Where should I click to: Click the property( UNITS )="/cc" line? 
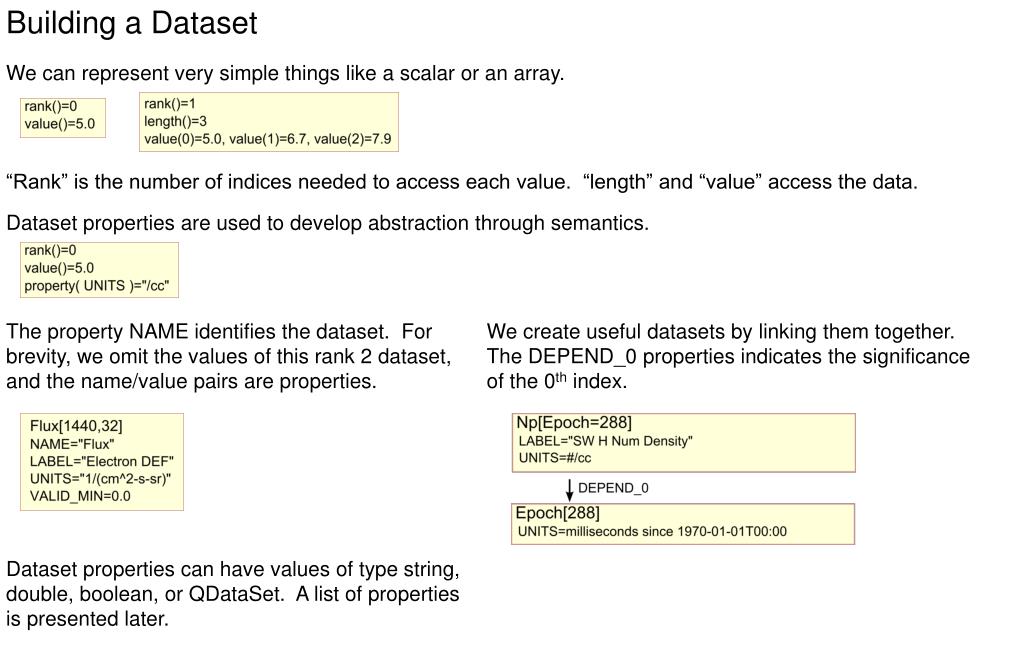click(x=97, y=286)
